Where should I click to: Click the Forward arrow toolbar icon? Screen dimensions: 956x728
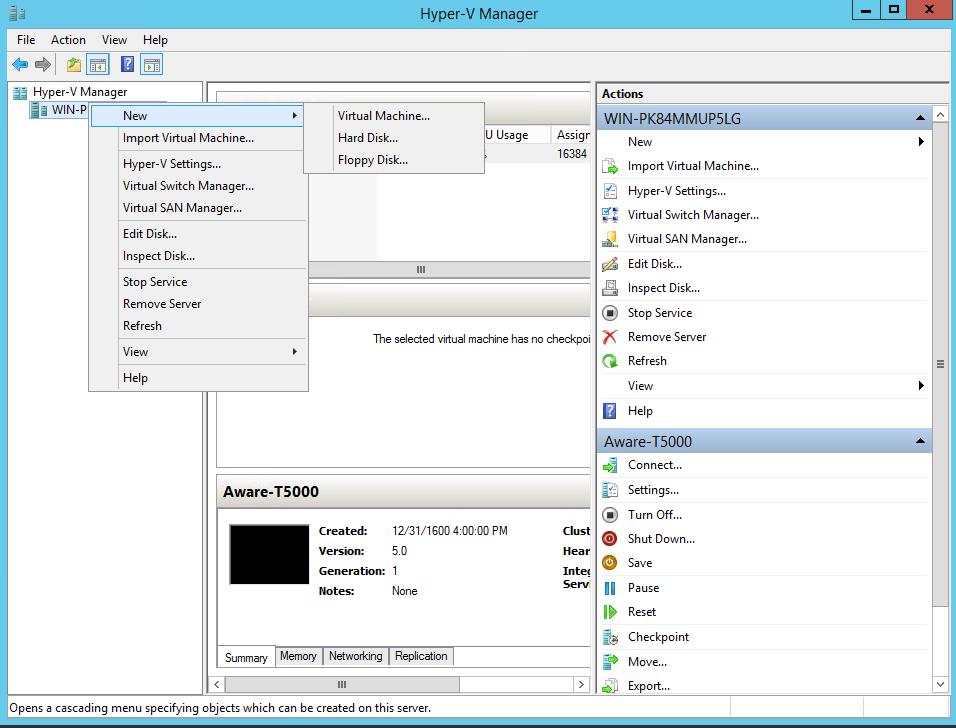(43, 64)
